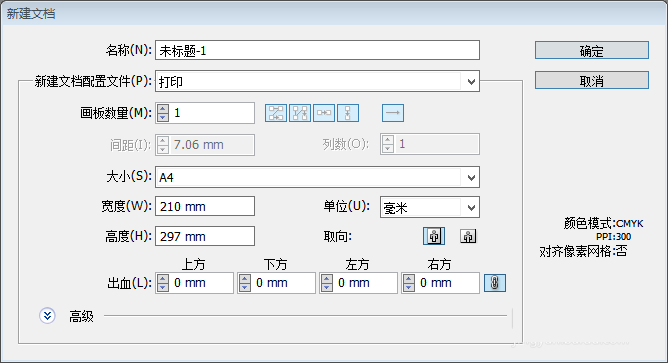This screenshot has height=363, width=668.
Task: Select landscape orientation icon
Action: pyautogui.click(x=468, y=236)
